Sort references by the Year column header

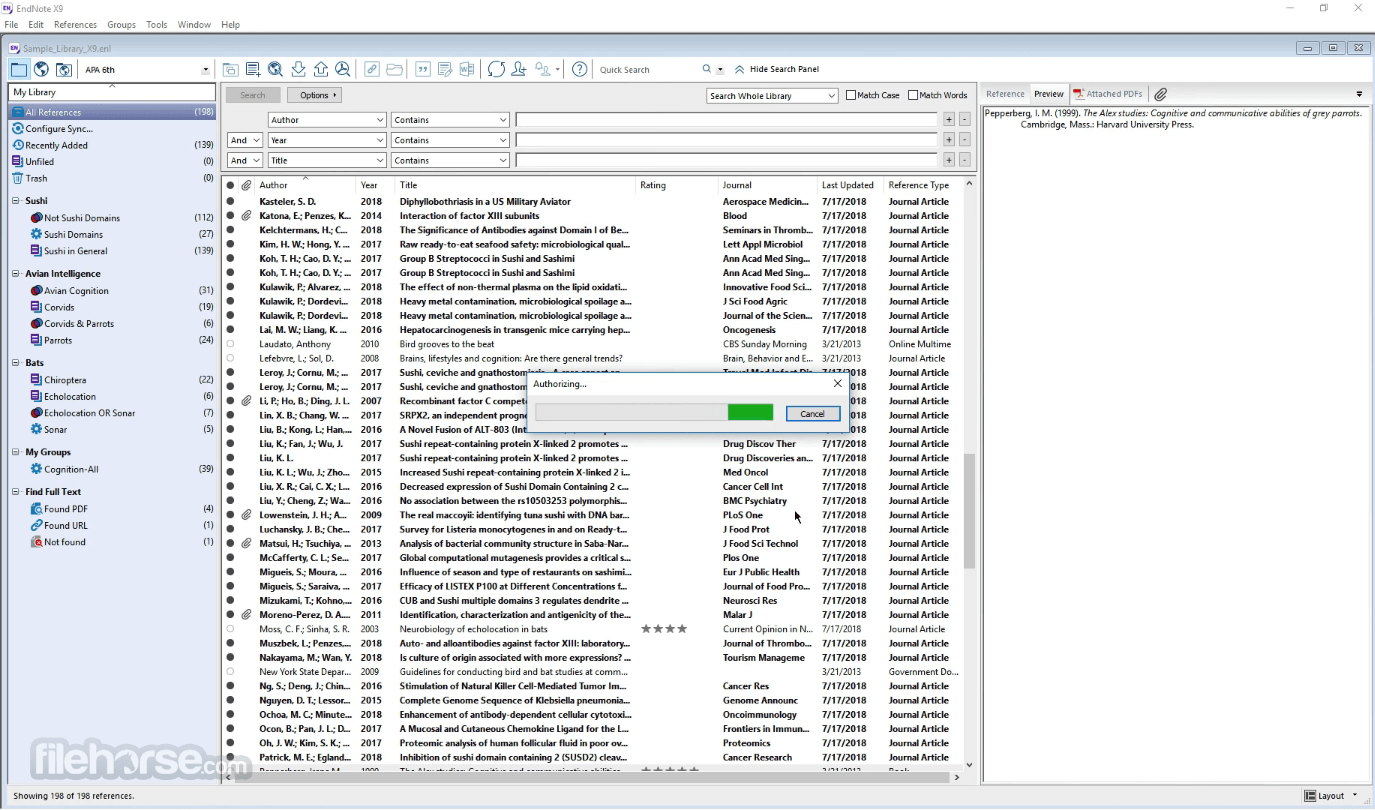pos(375,185)
